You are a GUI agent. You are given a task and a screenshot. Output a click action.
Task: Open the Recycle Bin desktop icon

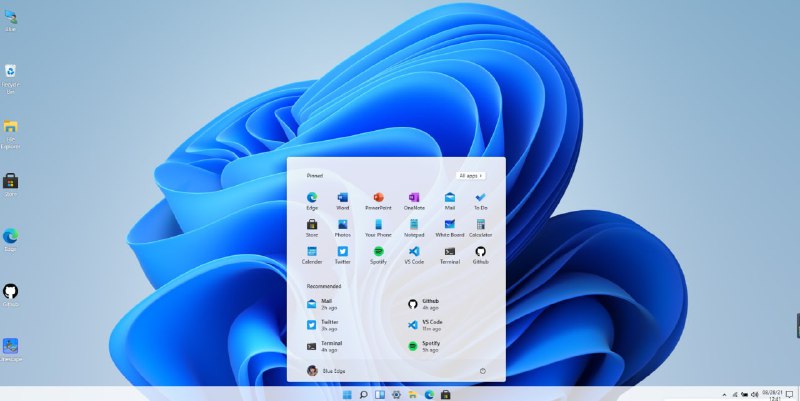10,79
